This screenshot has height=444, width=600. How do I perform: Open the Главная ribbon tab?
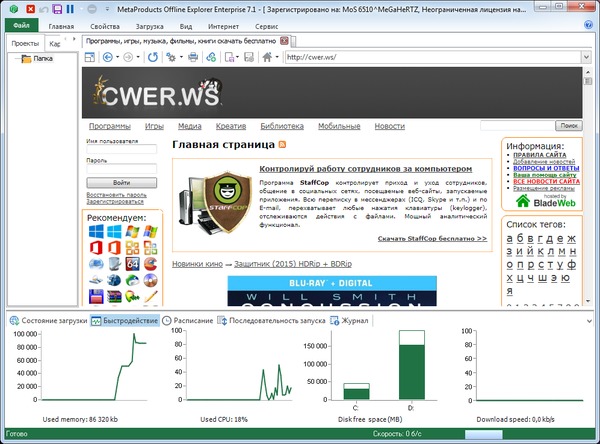(x=61, y=26)
